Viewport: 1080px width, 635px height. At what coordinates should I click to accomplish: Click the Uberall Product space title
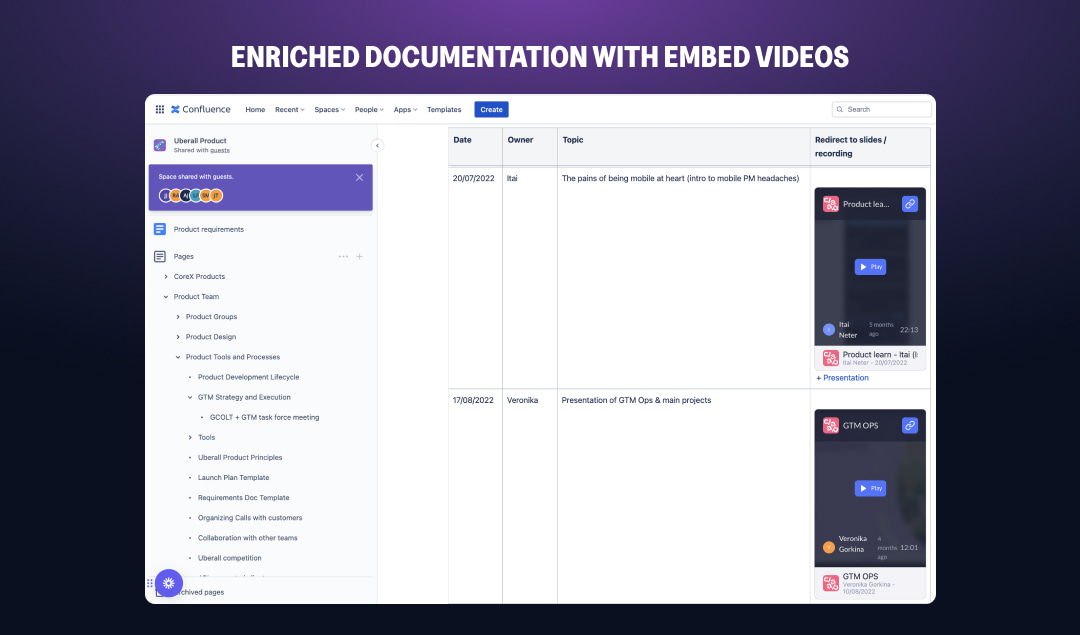click(200, 140)
